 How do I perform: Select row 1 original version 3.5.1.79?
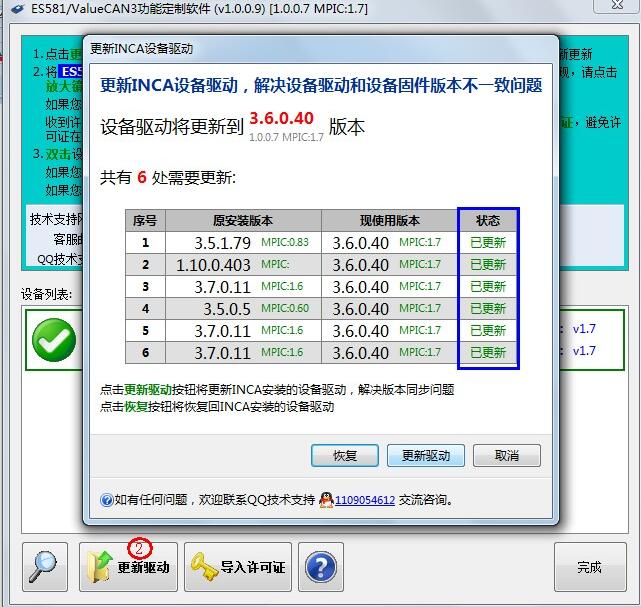click(222, 243)
